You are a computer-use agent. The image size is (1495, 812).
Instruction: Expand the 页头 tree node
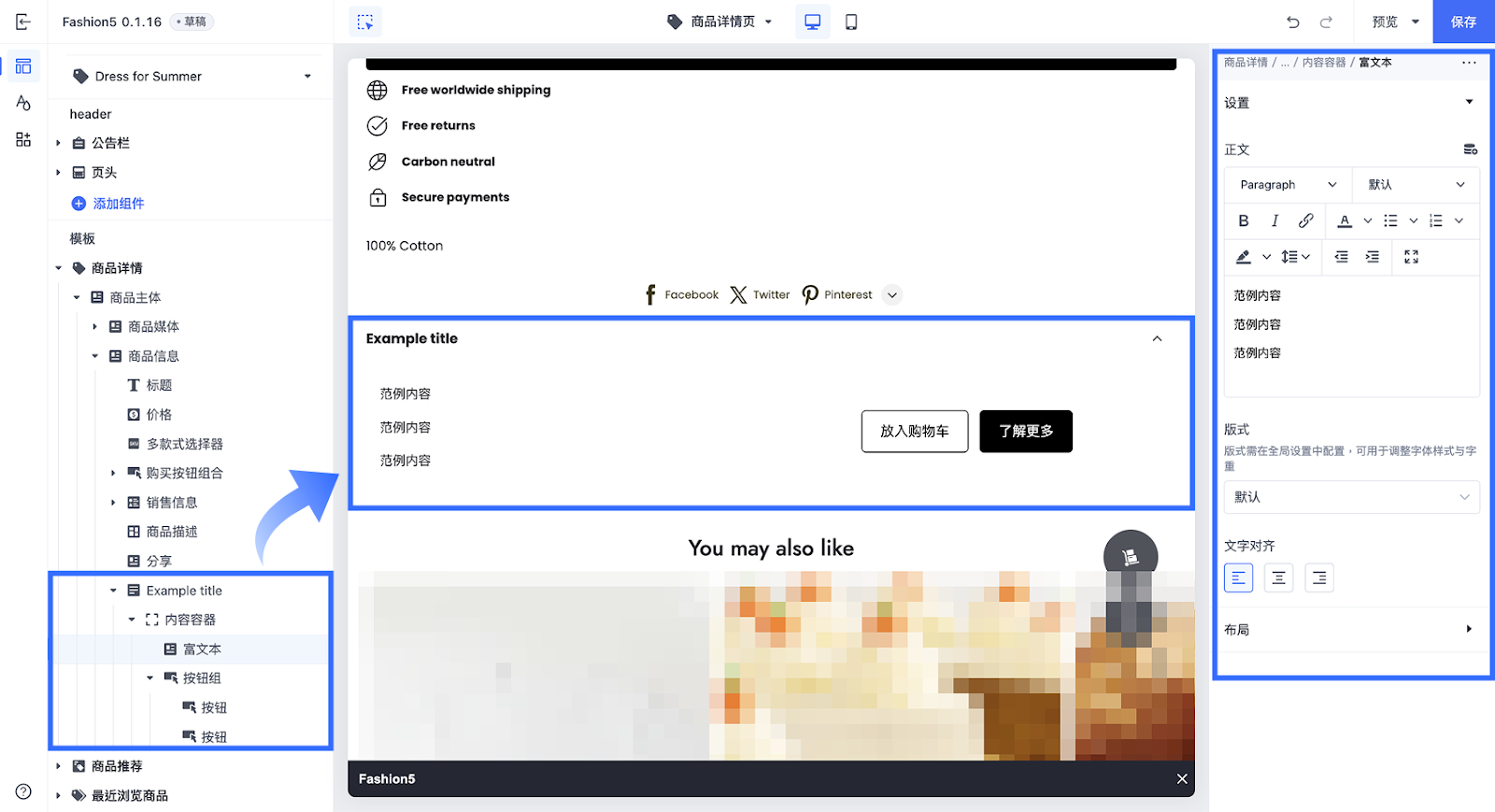(x=58, y=172)
